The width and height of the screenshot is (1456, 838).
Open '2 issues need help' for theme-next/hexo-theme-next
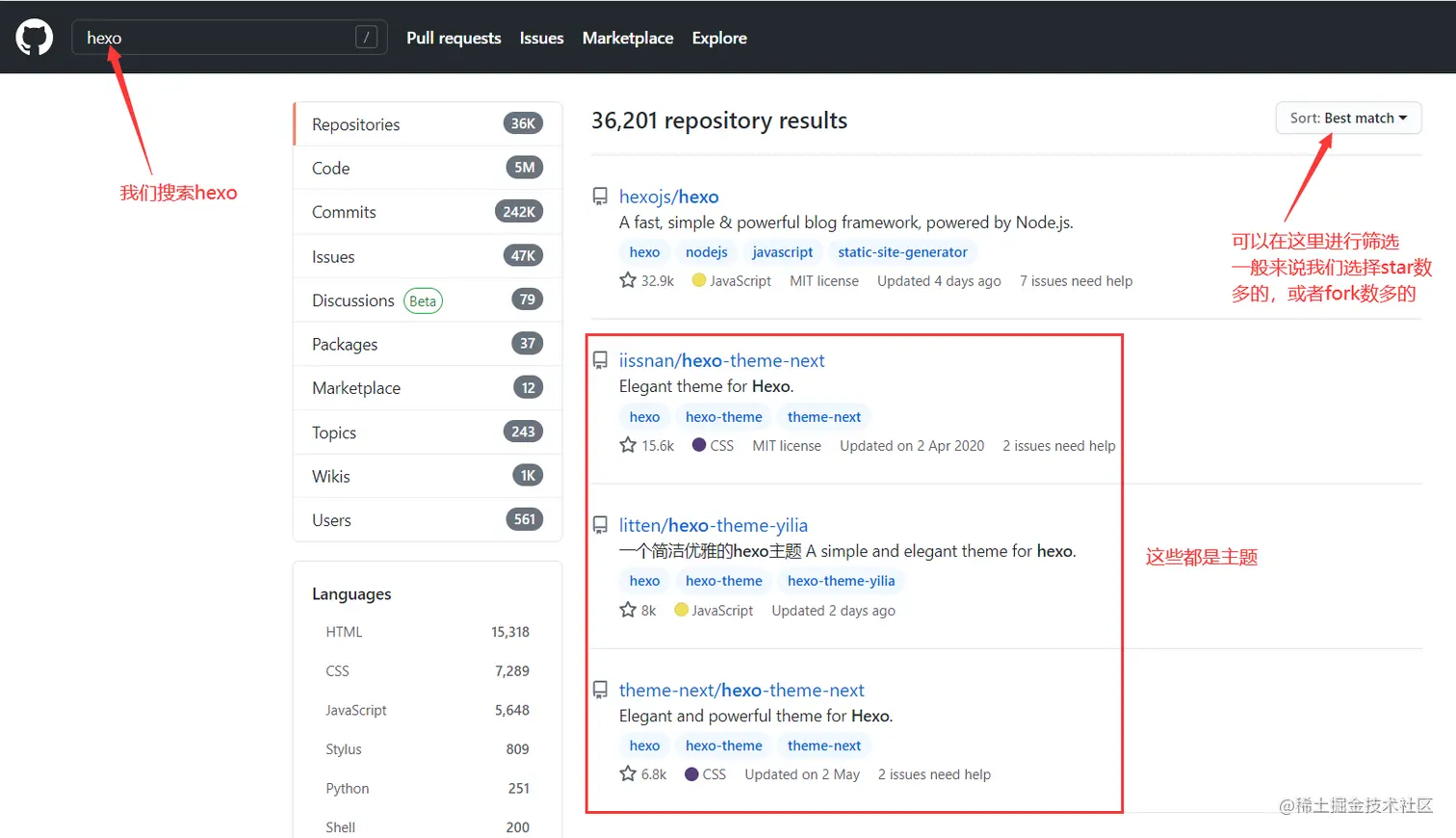click(x=934, y=773)
